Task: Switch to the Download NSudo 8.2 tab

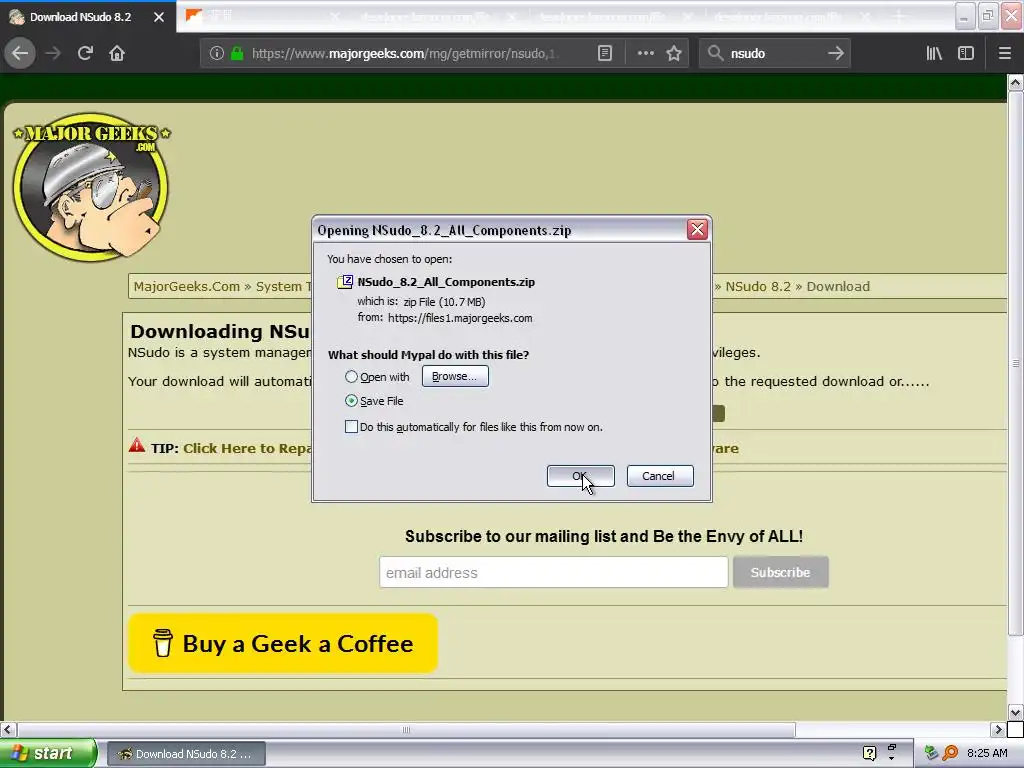Action: pyautogui.click(x=80, y=17)
